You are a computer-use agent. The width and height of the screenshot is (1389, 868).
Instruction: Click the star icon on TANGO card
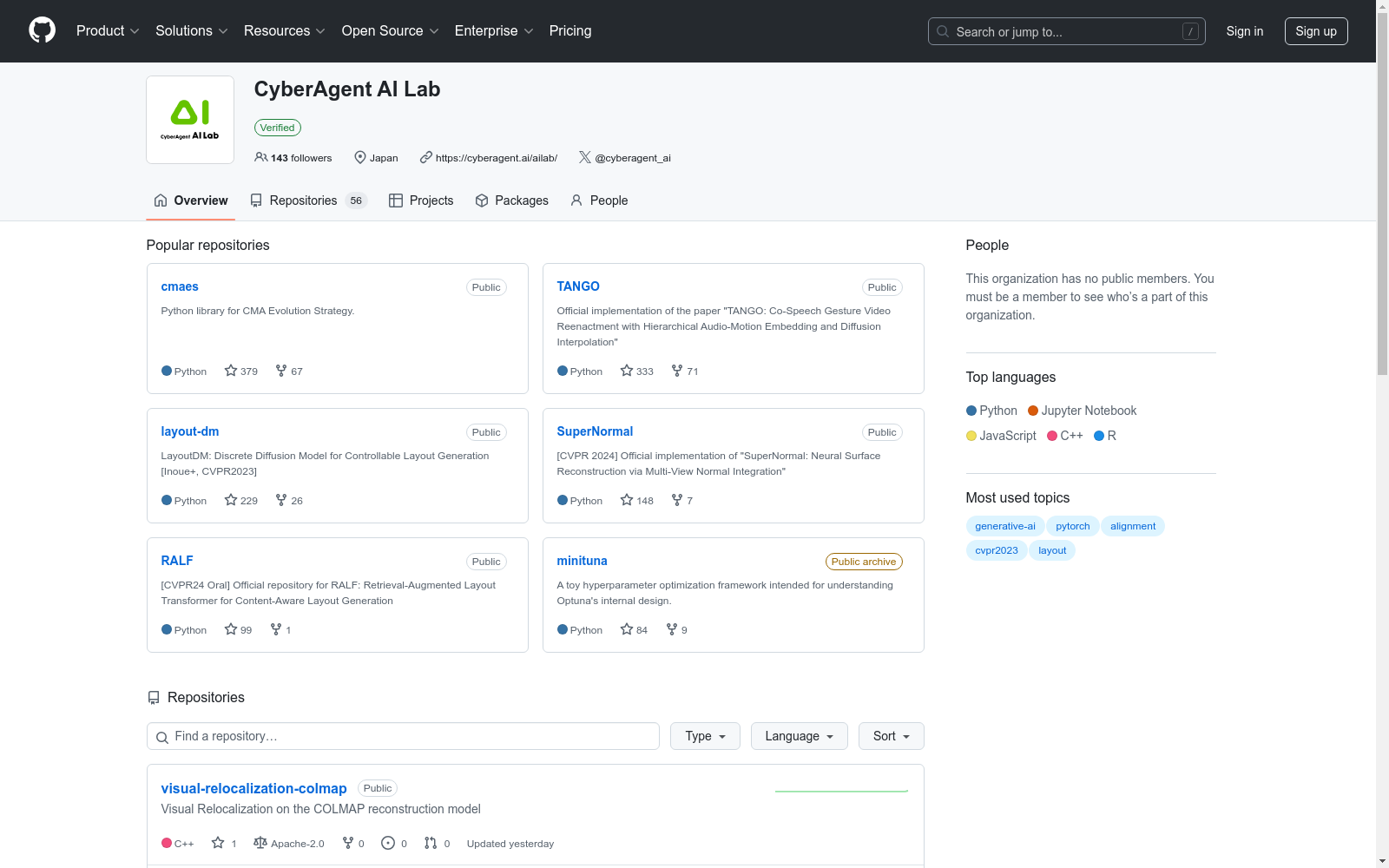point(627,371)
